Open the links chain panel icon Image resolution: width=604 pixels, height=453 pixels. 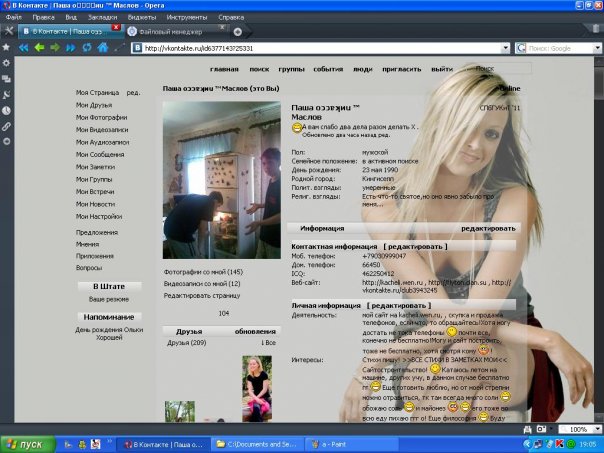click(6, 126)
